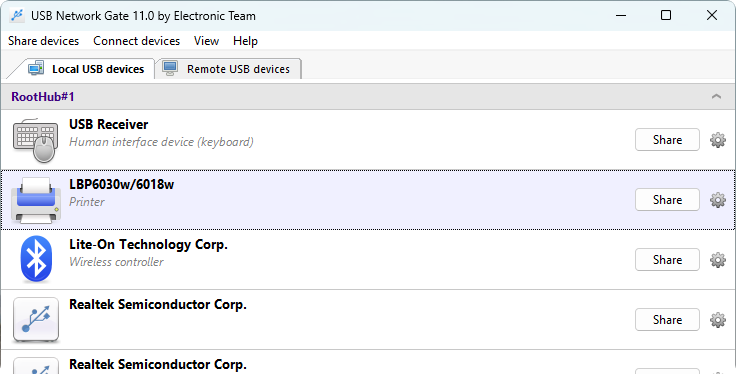Click the printer icon for LBP6030w/6018w
Viewport: 736px width, 374px height.
(x=36, y=200)
